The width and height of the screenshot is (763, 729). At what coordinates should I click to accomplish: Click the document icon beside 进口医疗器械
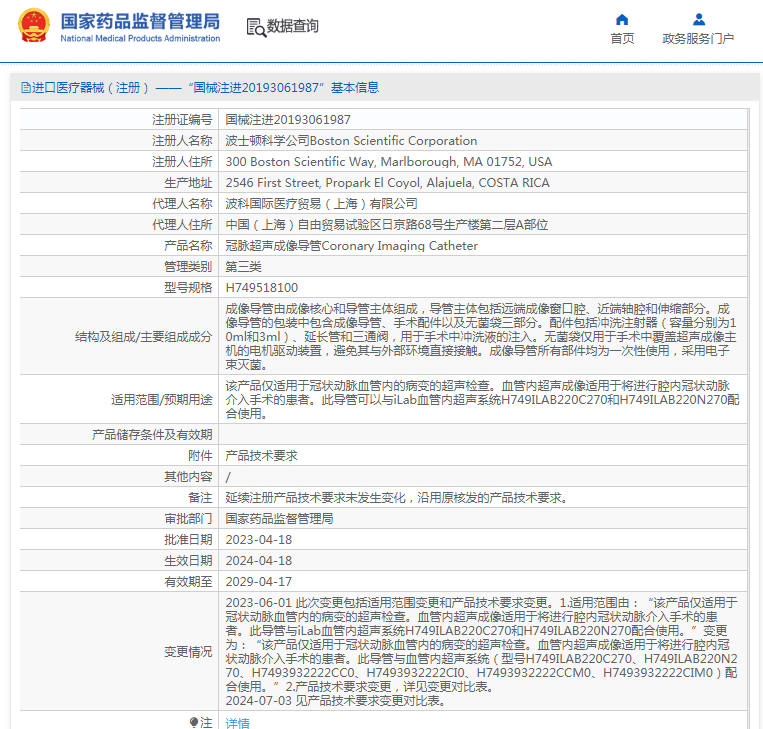click(x=25, y=88)
